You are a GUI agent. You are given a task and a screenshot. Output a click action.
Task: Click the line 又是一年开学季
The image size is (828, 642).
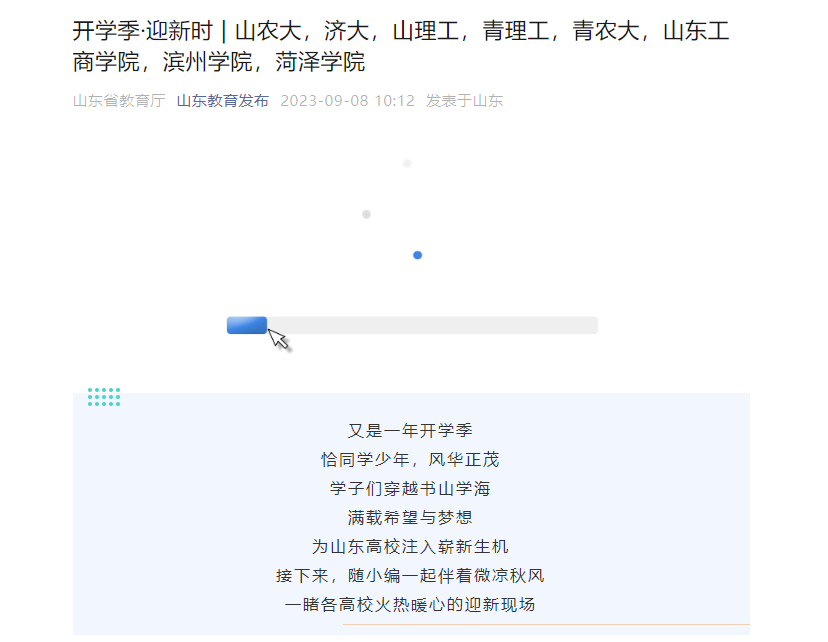pos(410,431)
